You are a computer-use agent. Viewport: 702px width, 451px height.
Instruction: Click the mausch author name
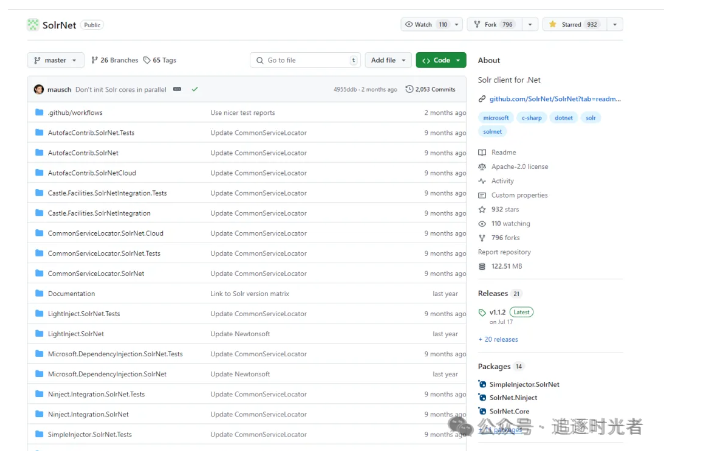[59, 89]
